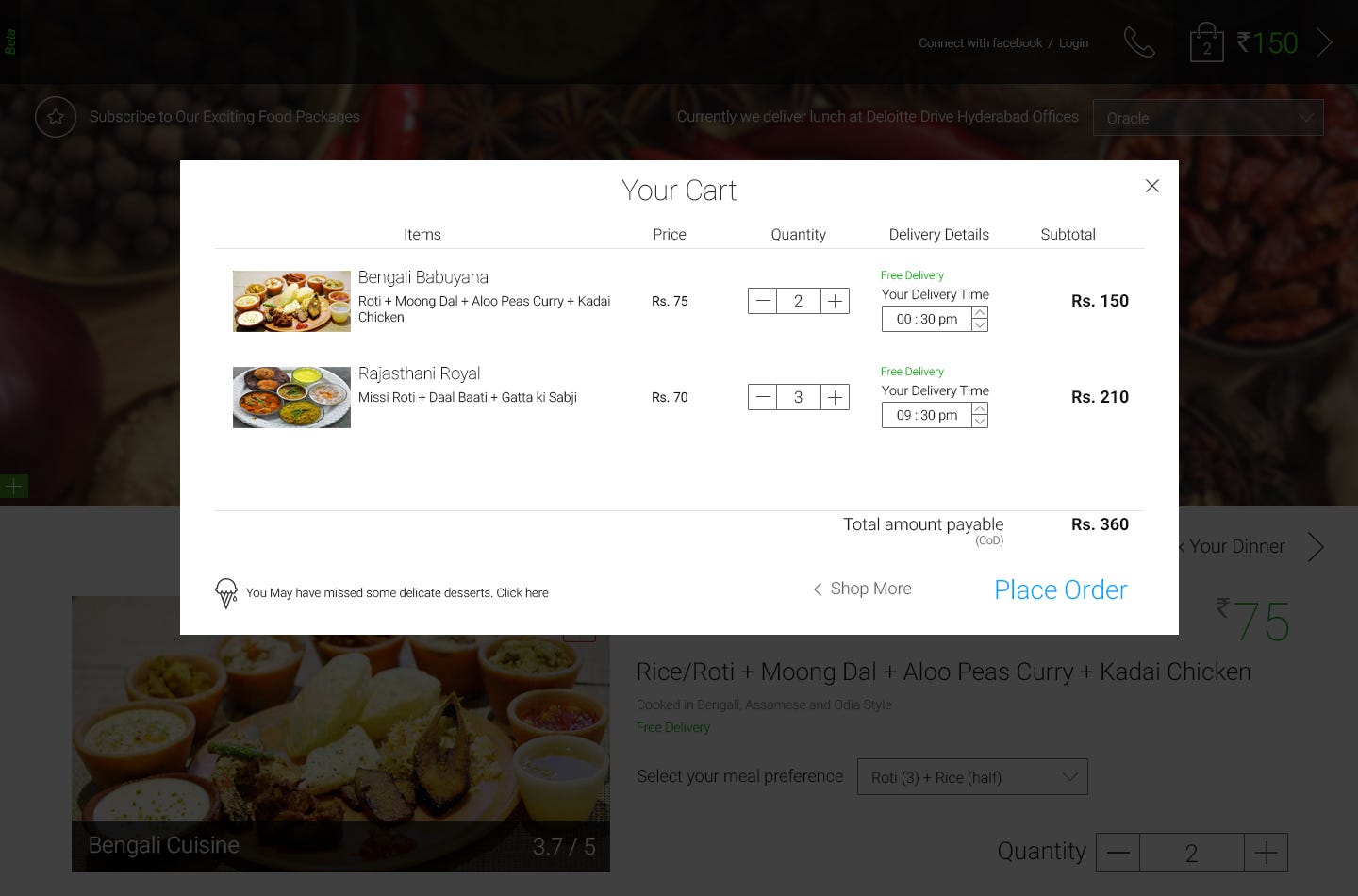The height and width of the screenshot is (896, 1358).
Task: Close the Your Cart dialog
Action: [x=1151, y=186]
